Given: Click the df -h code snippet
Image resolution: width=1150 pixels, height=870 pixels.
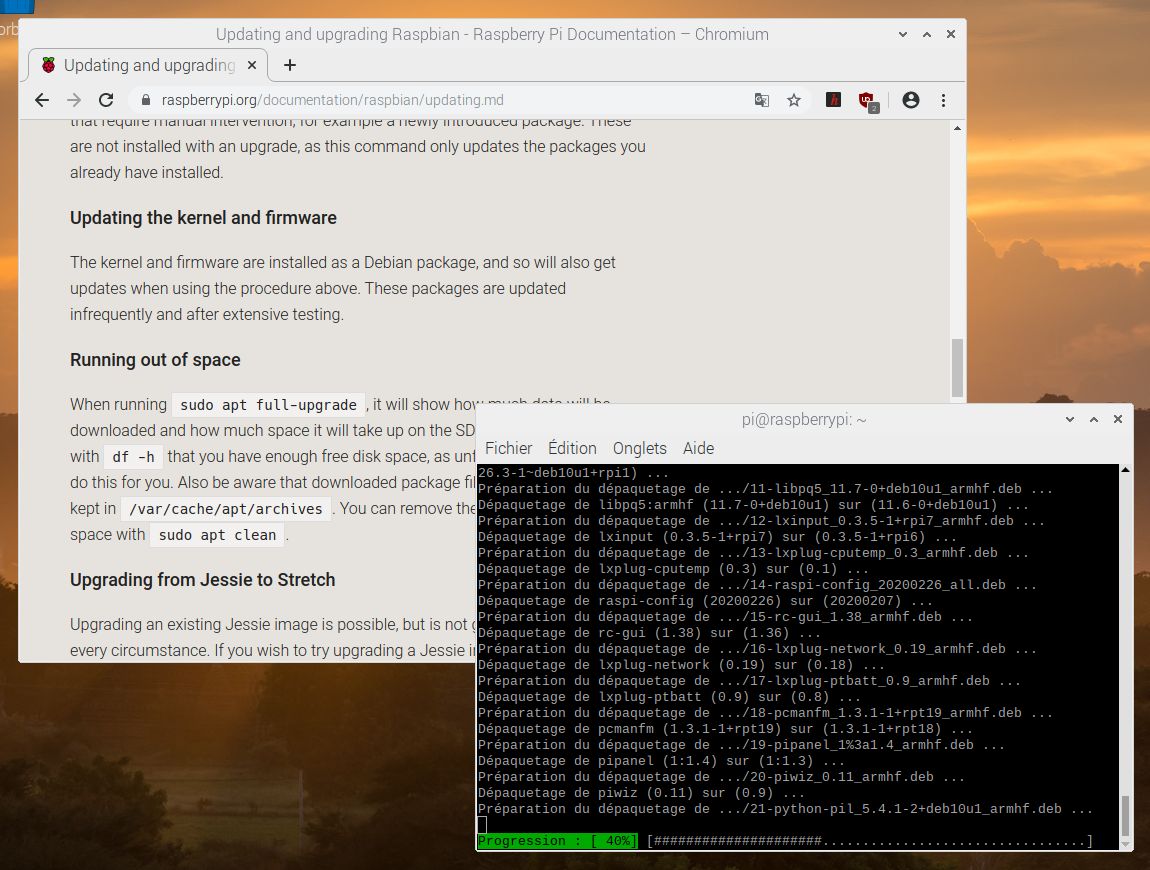Looking at the screenshot, I should [x=133, y=457].
